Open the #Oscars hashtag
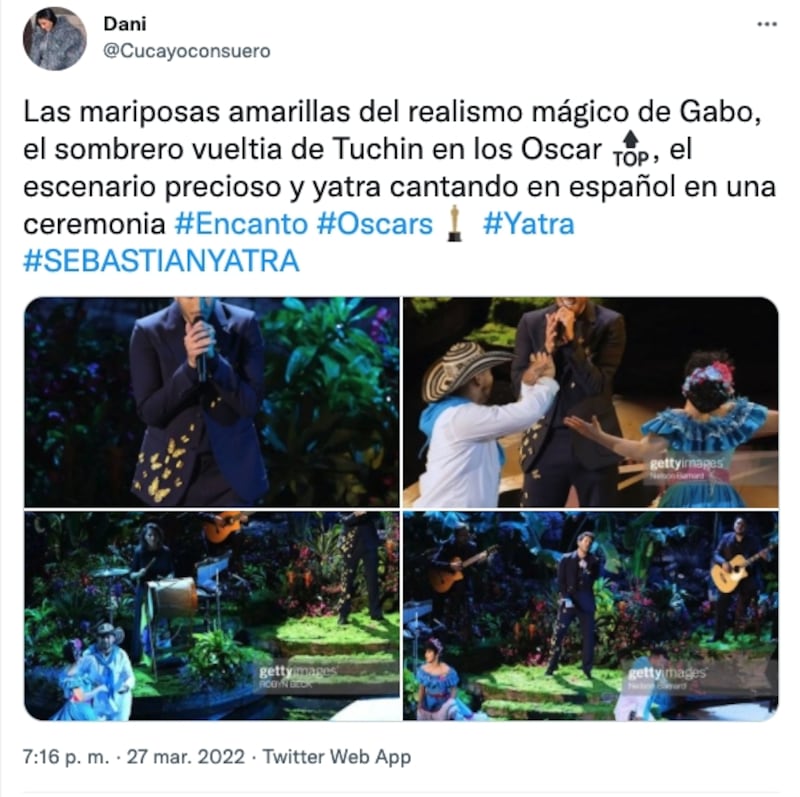800x797 pixels. tap(375, 224)
